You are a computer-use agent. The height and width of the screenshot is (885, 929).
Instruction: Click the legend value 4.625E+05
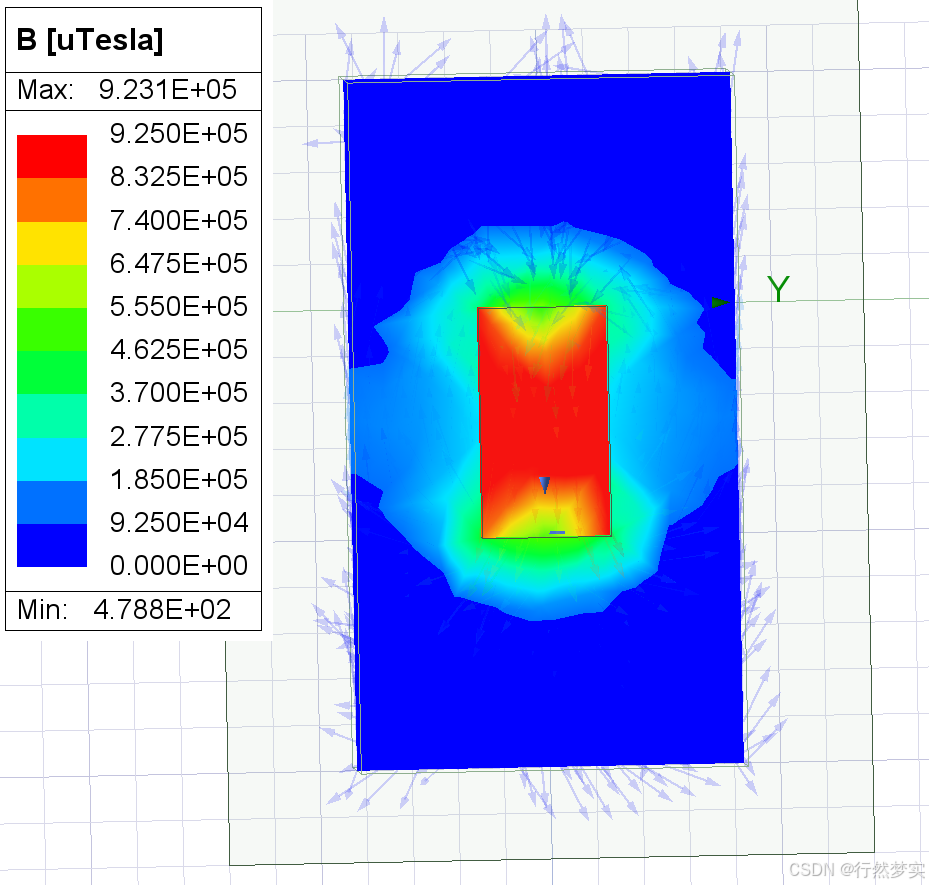[179, 349]
